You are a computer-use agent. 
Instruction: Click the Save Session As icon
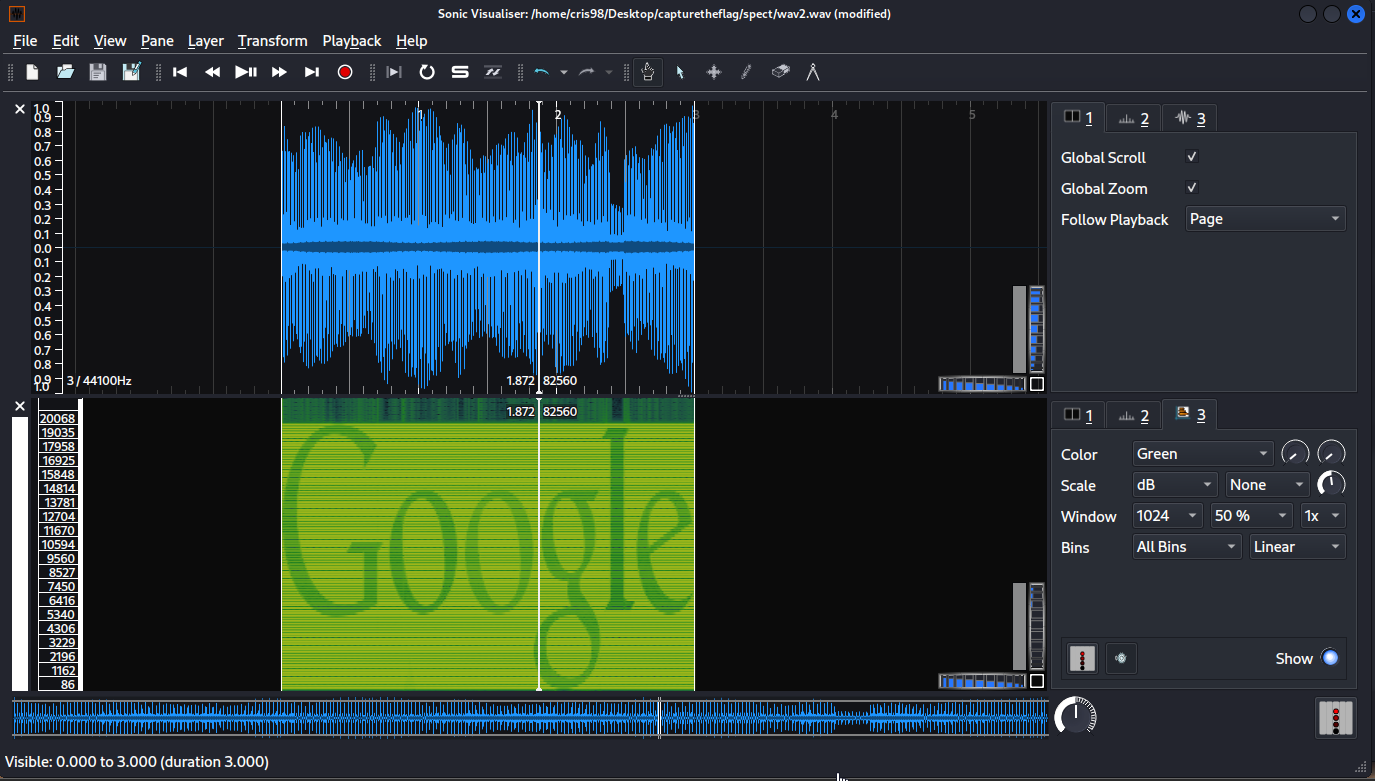[131, 72]
